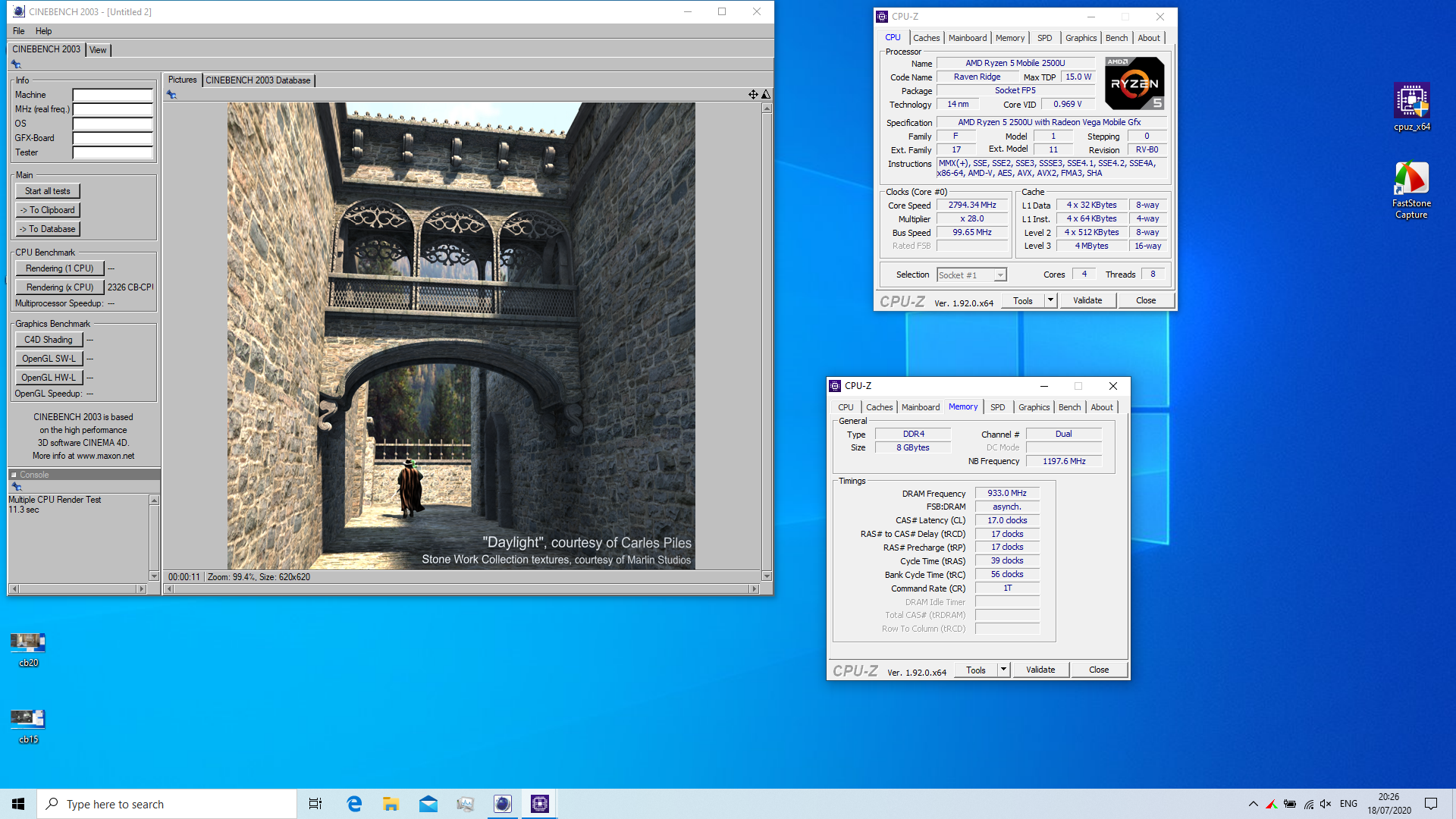Run the OpenGL SW-L benchmark
The width and height of the screenshot is (1456, 819).
[49, 359]
